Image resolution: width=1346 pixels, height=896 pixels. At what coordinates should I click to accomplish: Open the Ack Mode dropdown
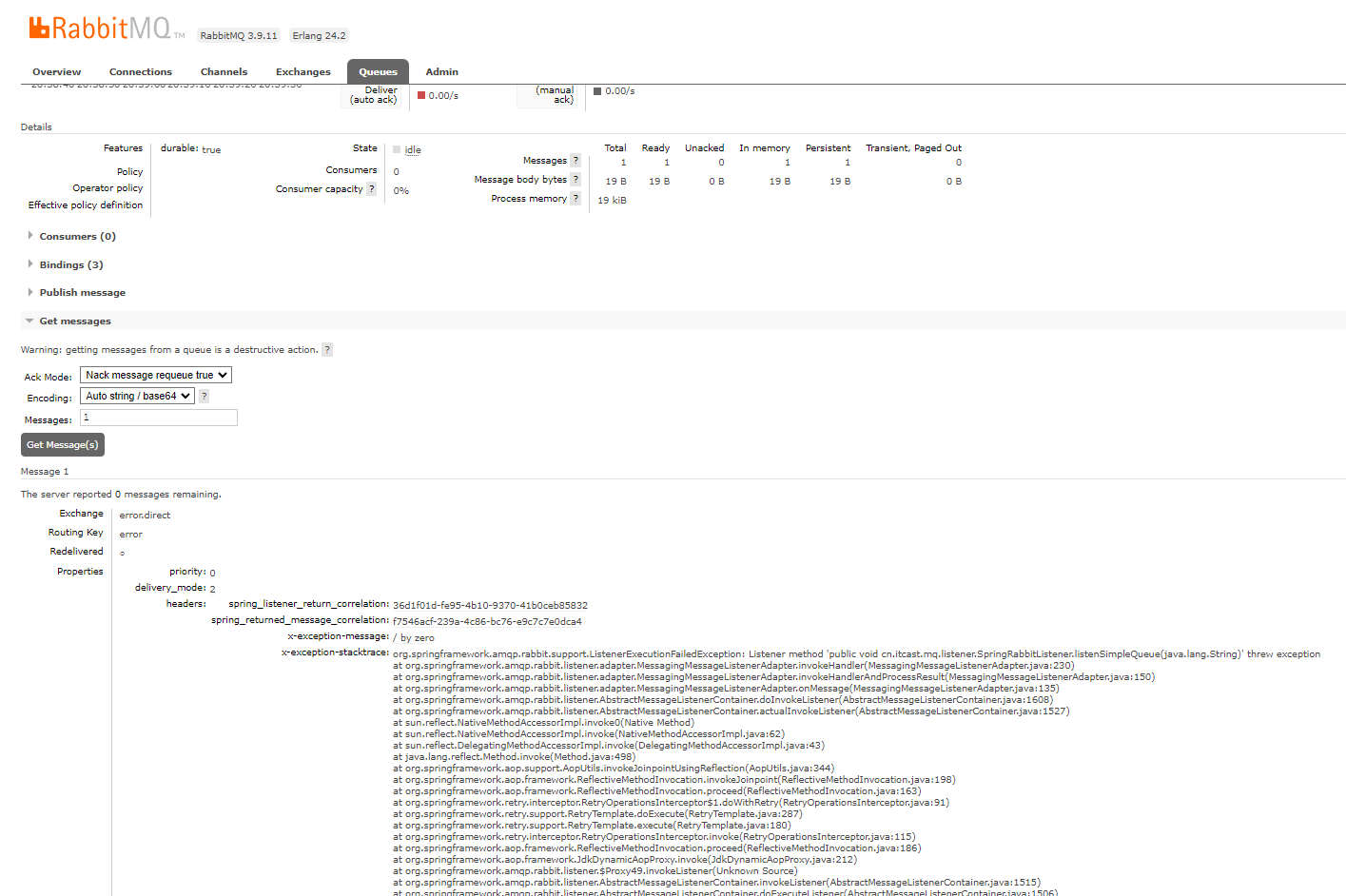[156, 376]
